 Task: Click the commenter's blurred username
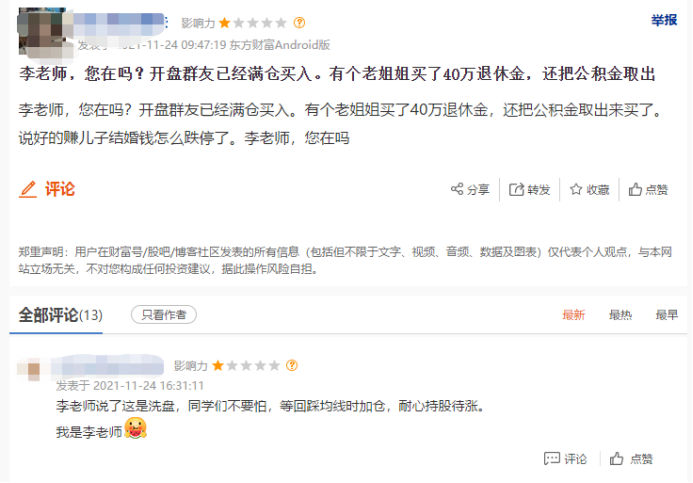point(107,366)
